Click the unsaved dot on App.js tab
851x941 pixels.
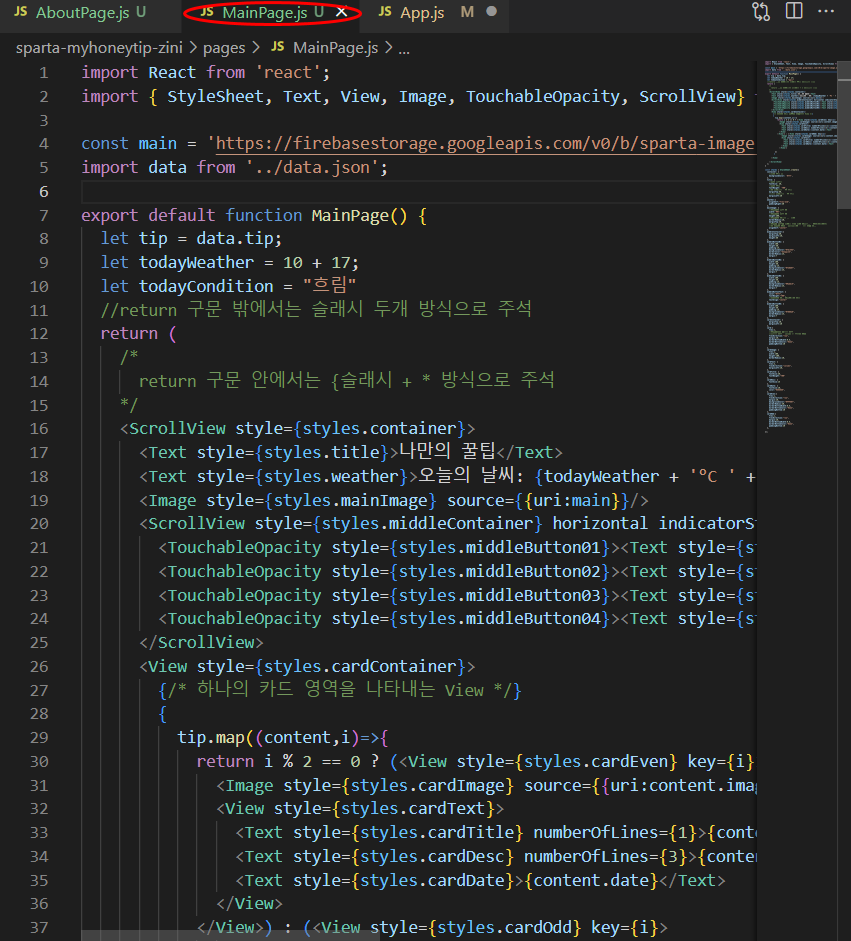coord(492,11)
